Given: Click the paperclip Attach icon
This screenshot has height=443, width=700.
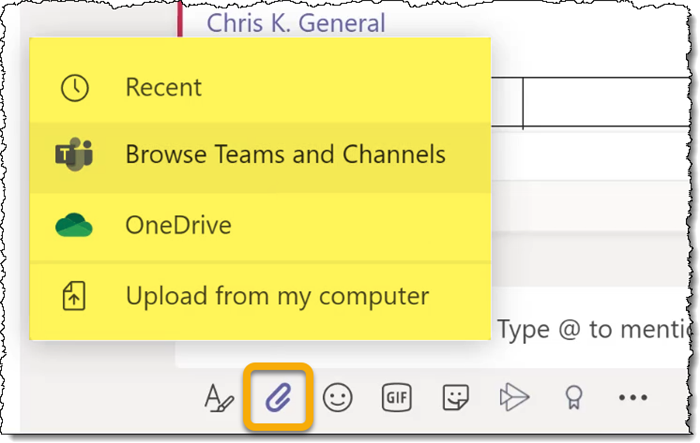Looking at the screenshot, I should [276, 398].
